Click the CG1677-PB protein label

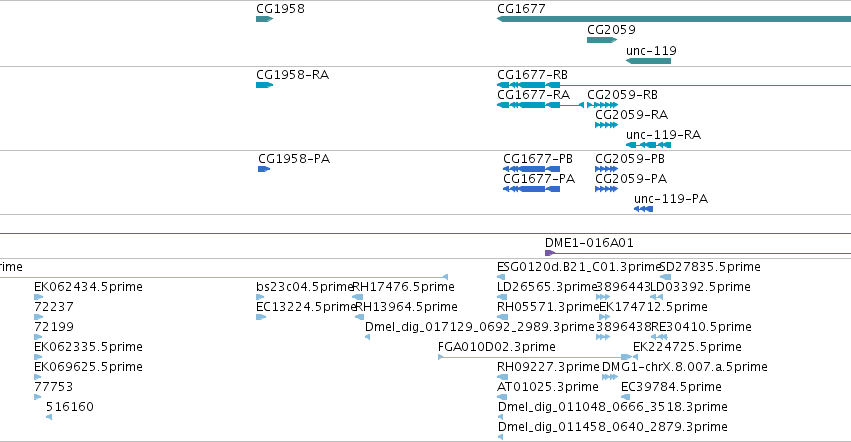[538, 159]
